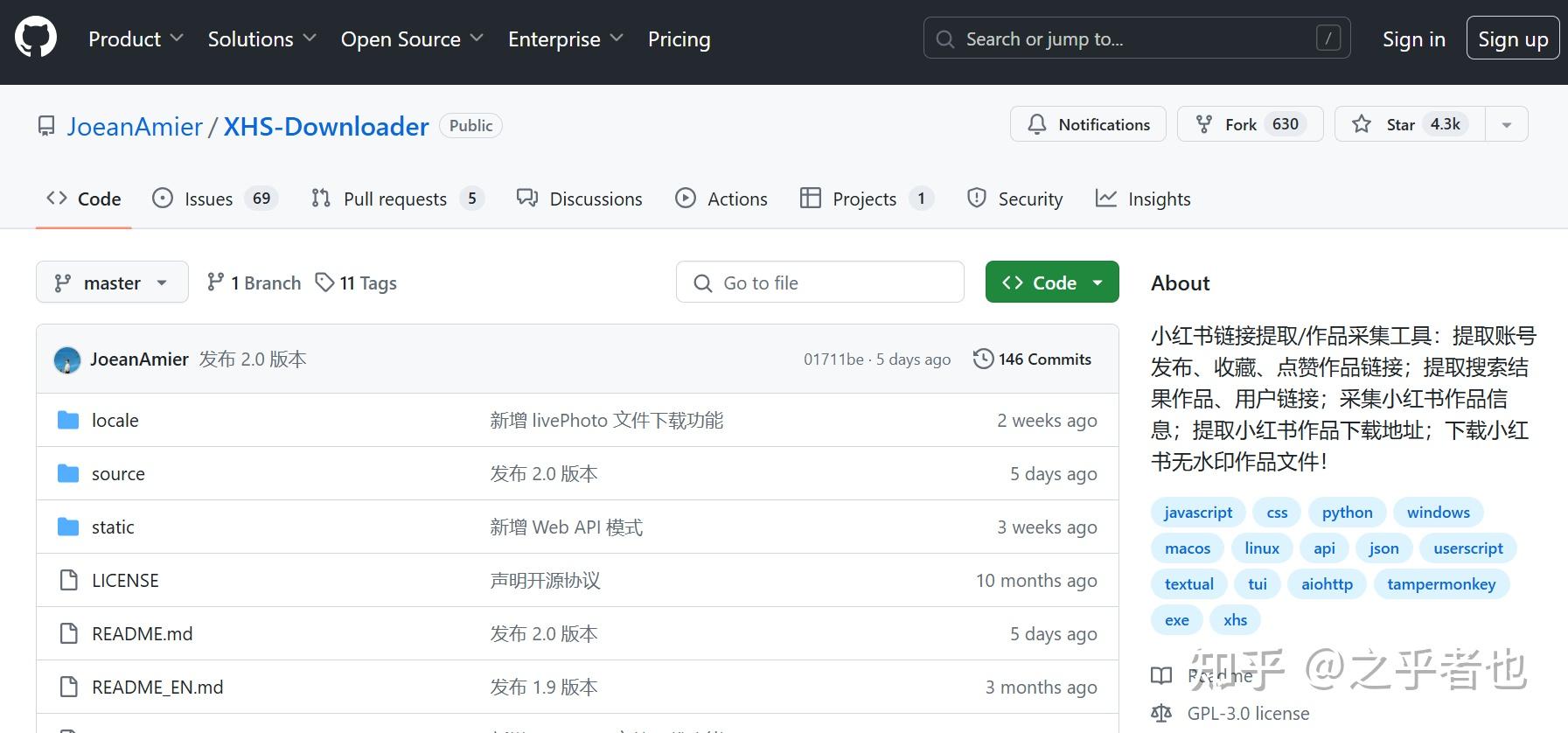The image size is (1568, 733).
Task: Click the notifications bell icon
Action: (x=1037, y=124)
